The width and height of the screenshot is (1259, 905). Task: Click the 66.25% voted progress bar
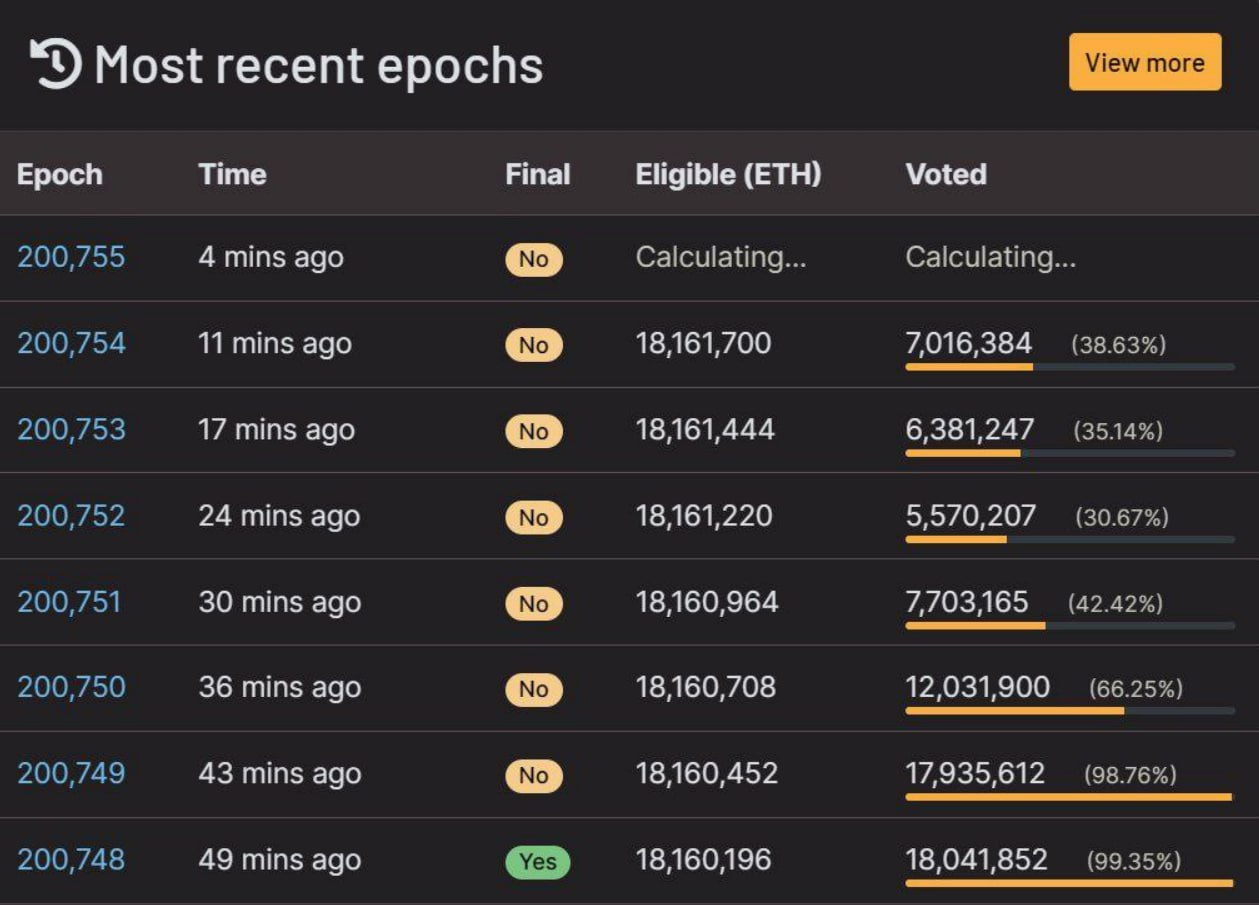point(1070,711)
